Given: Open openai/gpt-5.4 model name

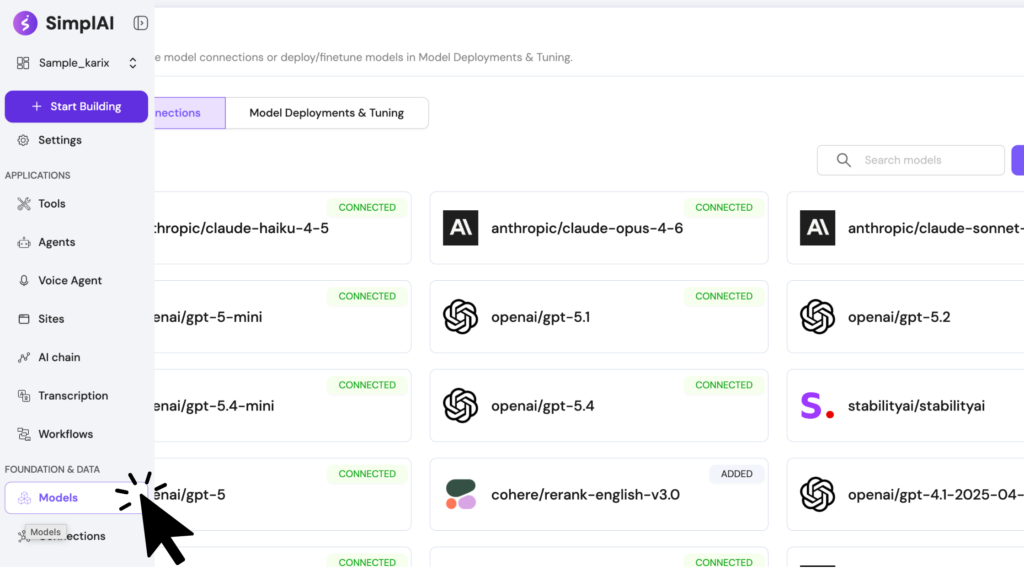Looking at the screenshot, I should click(x=543, y=406).
